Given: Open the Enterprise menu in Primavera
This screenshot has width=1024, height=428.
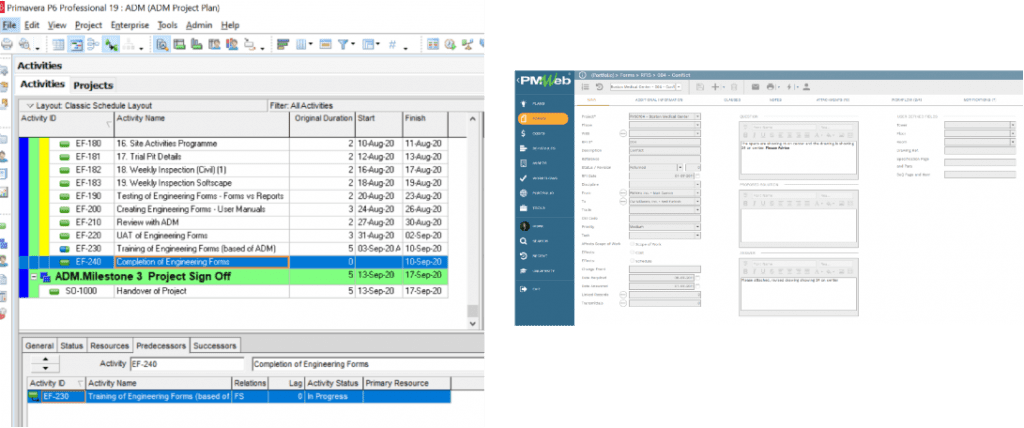Looking at the screenshot, I should (x=130, y=25).
